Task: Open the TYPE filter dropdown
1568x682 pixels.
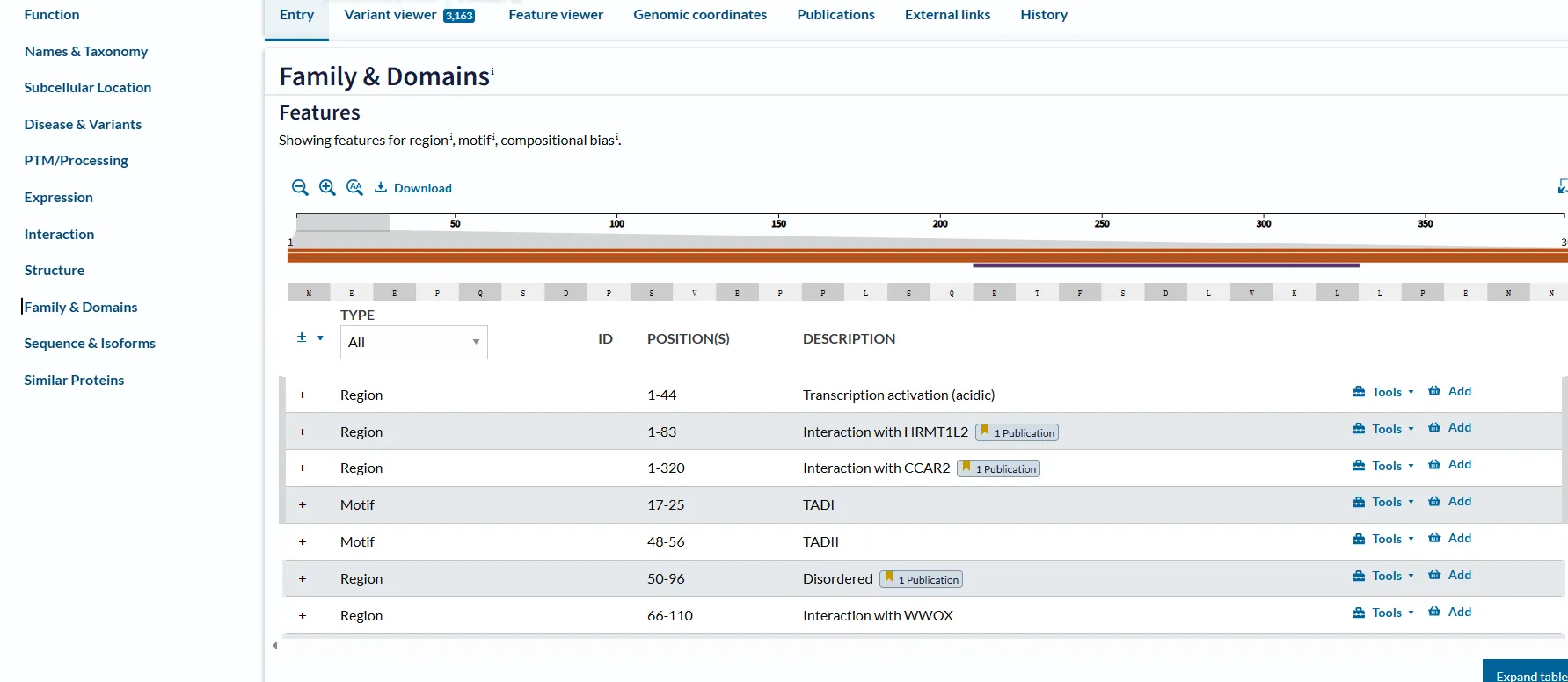Action: 413,342
